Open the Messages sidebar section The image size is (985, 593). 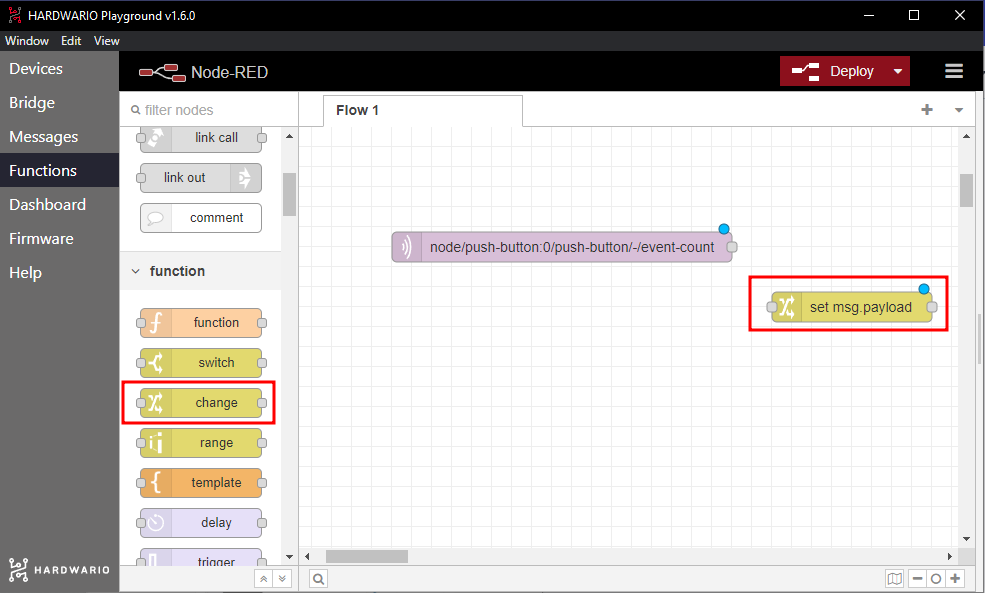click(59, 136)
